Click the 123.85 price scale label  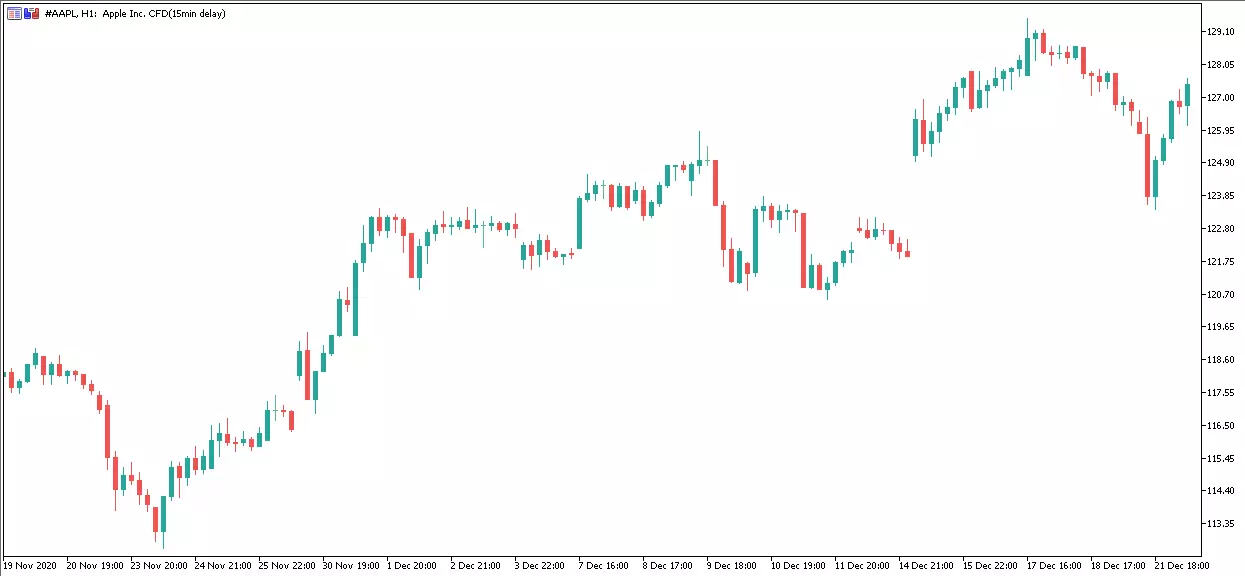1221,196
